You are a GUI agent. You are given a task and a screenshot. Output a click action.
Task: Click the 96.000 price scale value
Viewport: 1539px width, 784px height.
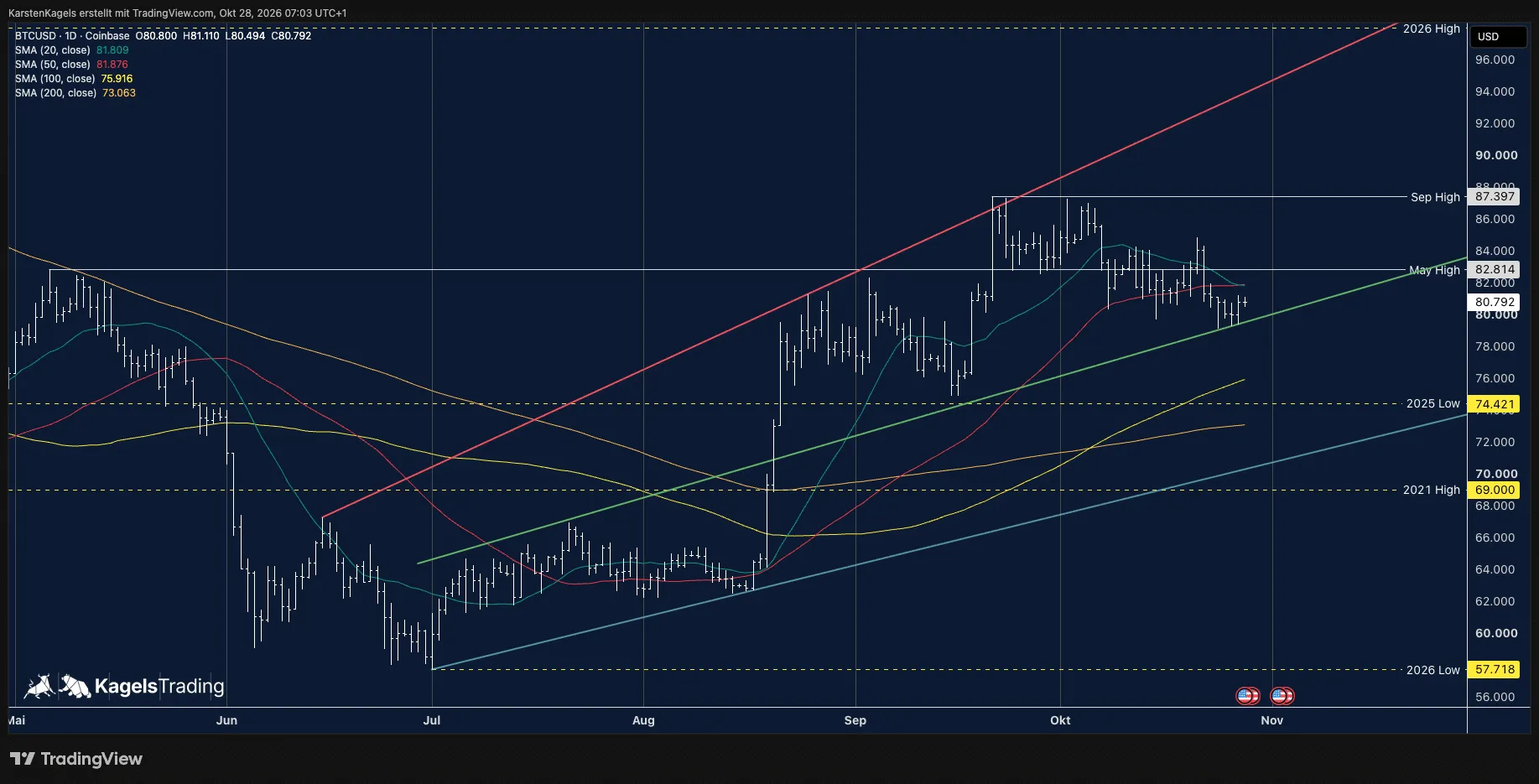(x=1495, y=60)
